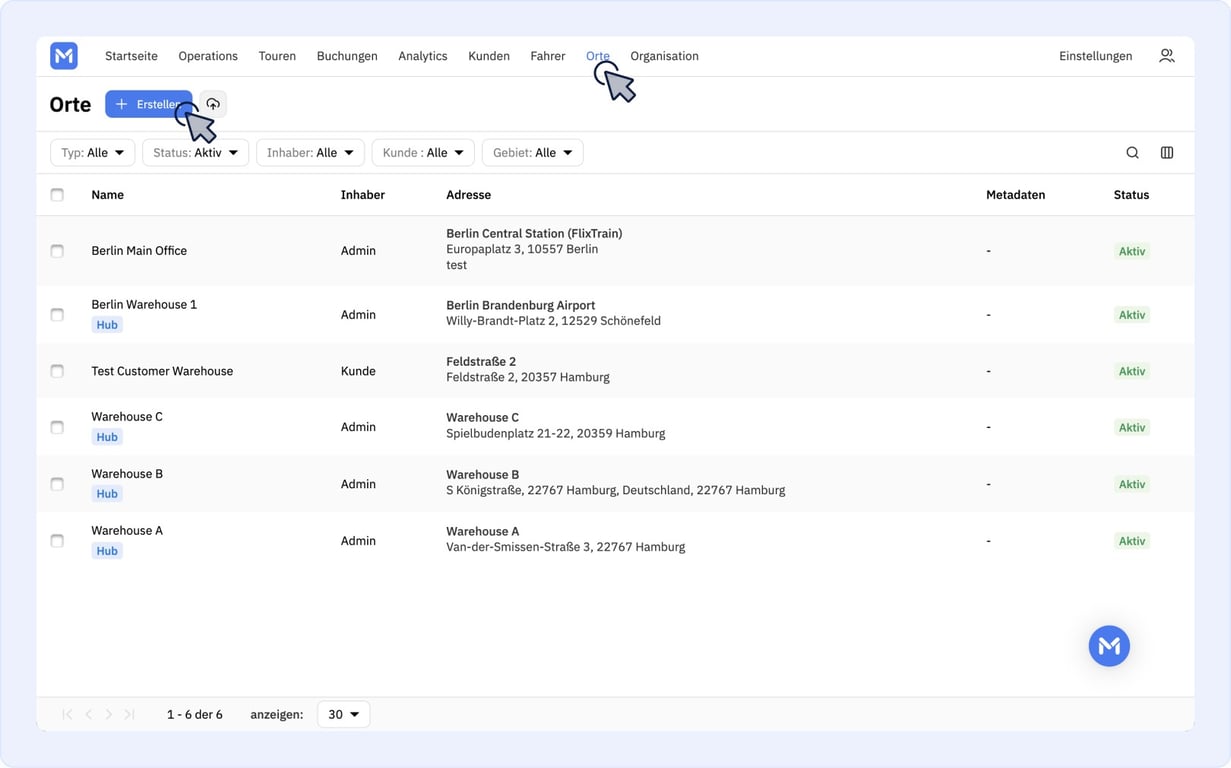Open the Buchungen menu

click(347, 56)
